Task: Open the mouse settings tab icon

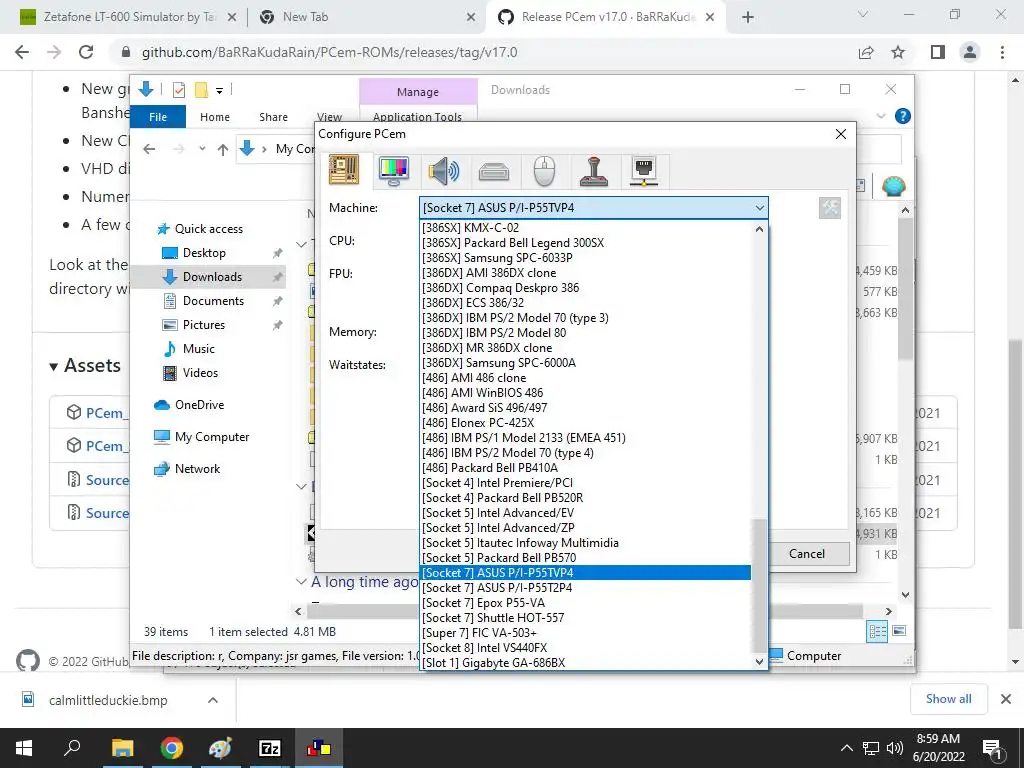Action: pyautogui.click(x=544, y=171)
